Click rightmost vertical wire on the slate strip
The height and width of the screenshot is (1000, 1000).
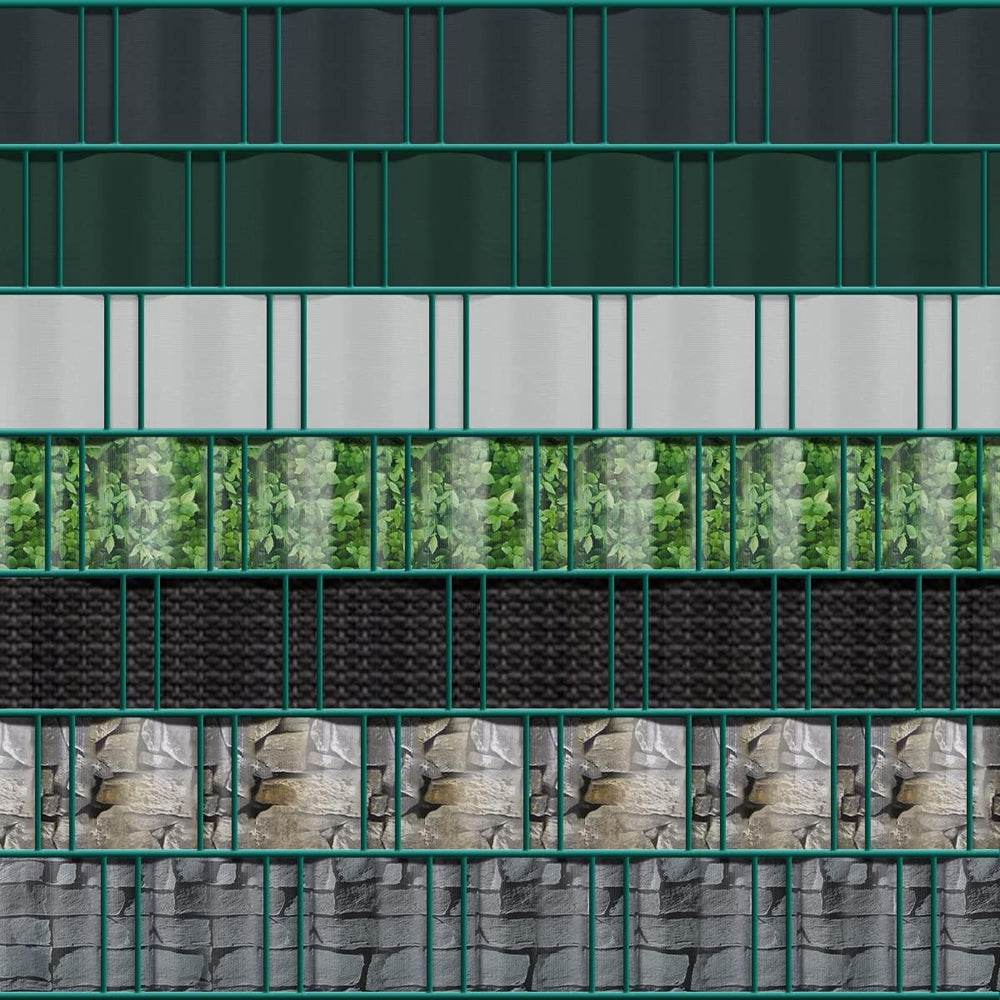pyautogui.click(x=934, y=925)
